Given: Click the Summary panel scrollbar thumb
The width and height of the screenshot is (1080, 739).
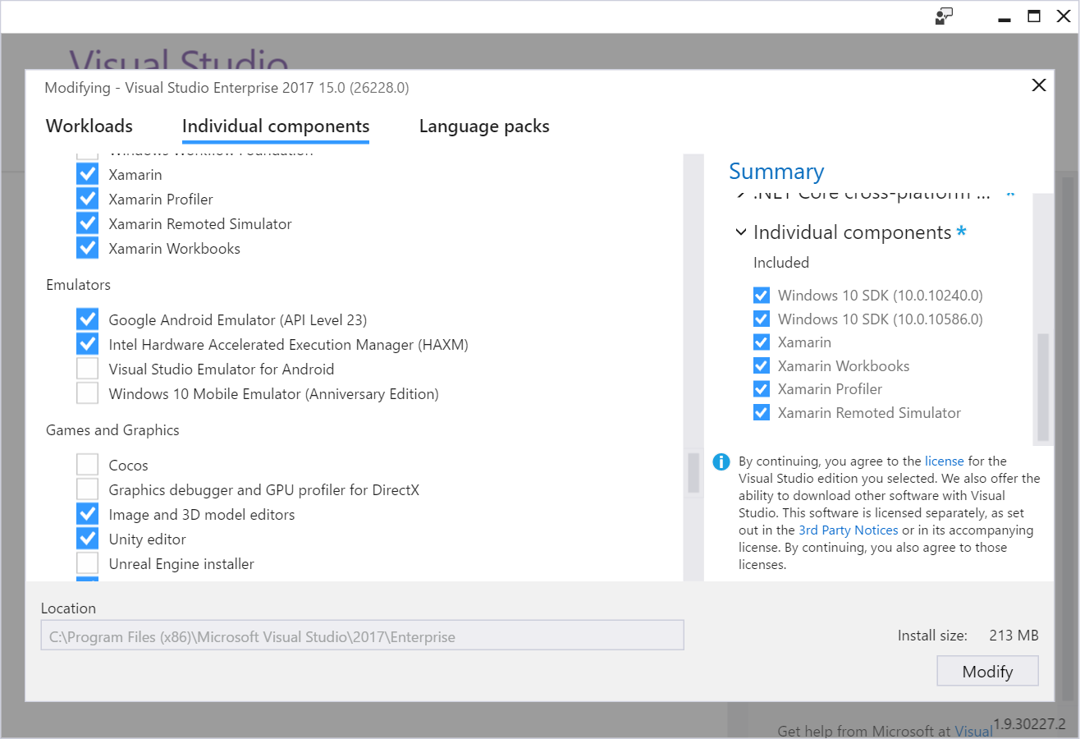Looking at the screenshot, I should 1043,387.
